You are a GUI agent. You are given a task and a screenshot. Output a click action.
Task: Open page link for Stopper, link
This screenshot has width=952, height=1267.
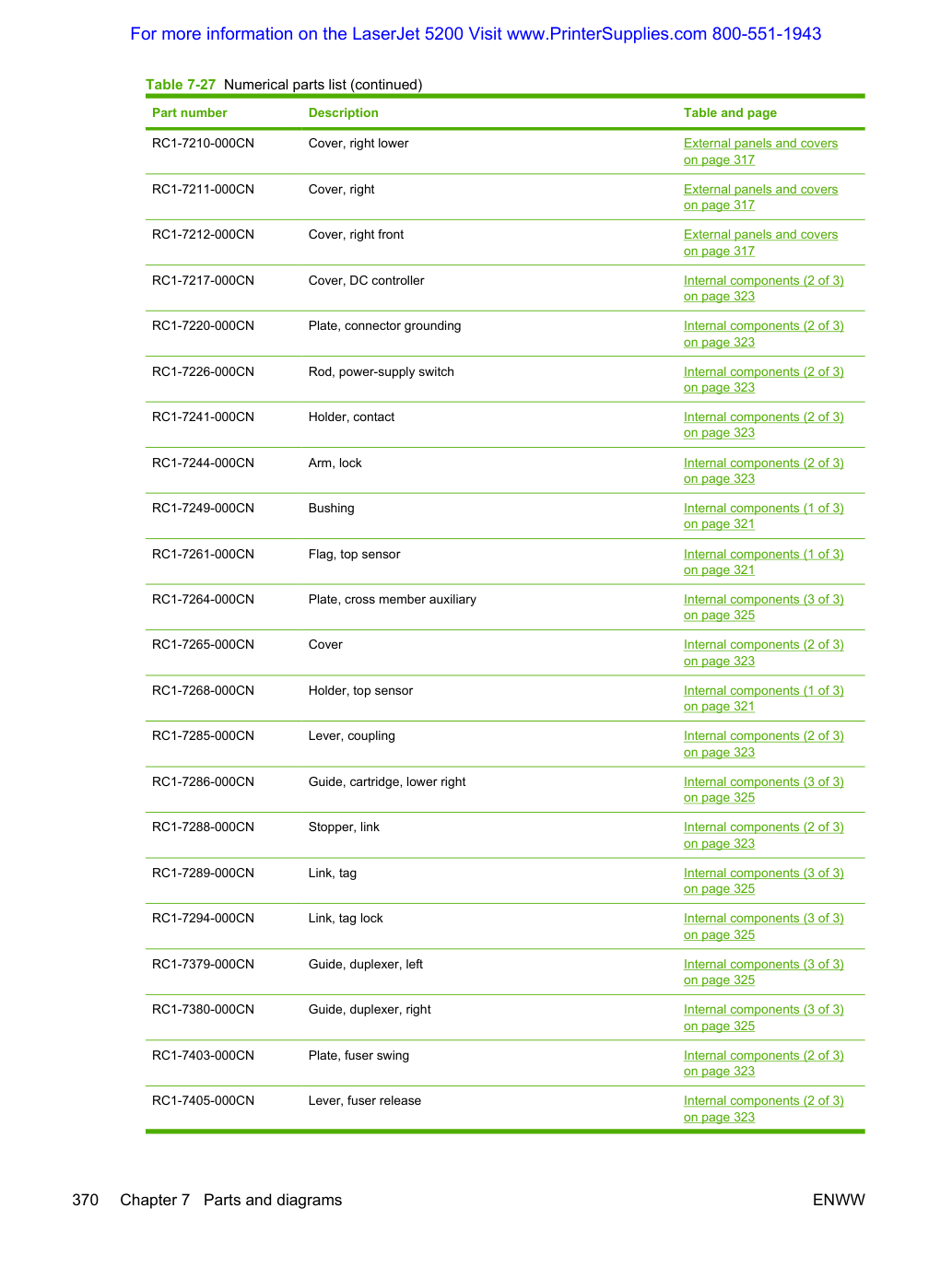tap(763, 835)
